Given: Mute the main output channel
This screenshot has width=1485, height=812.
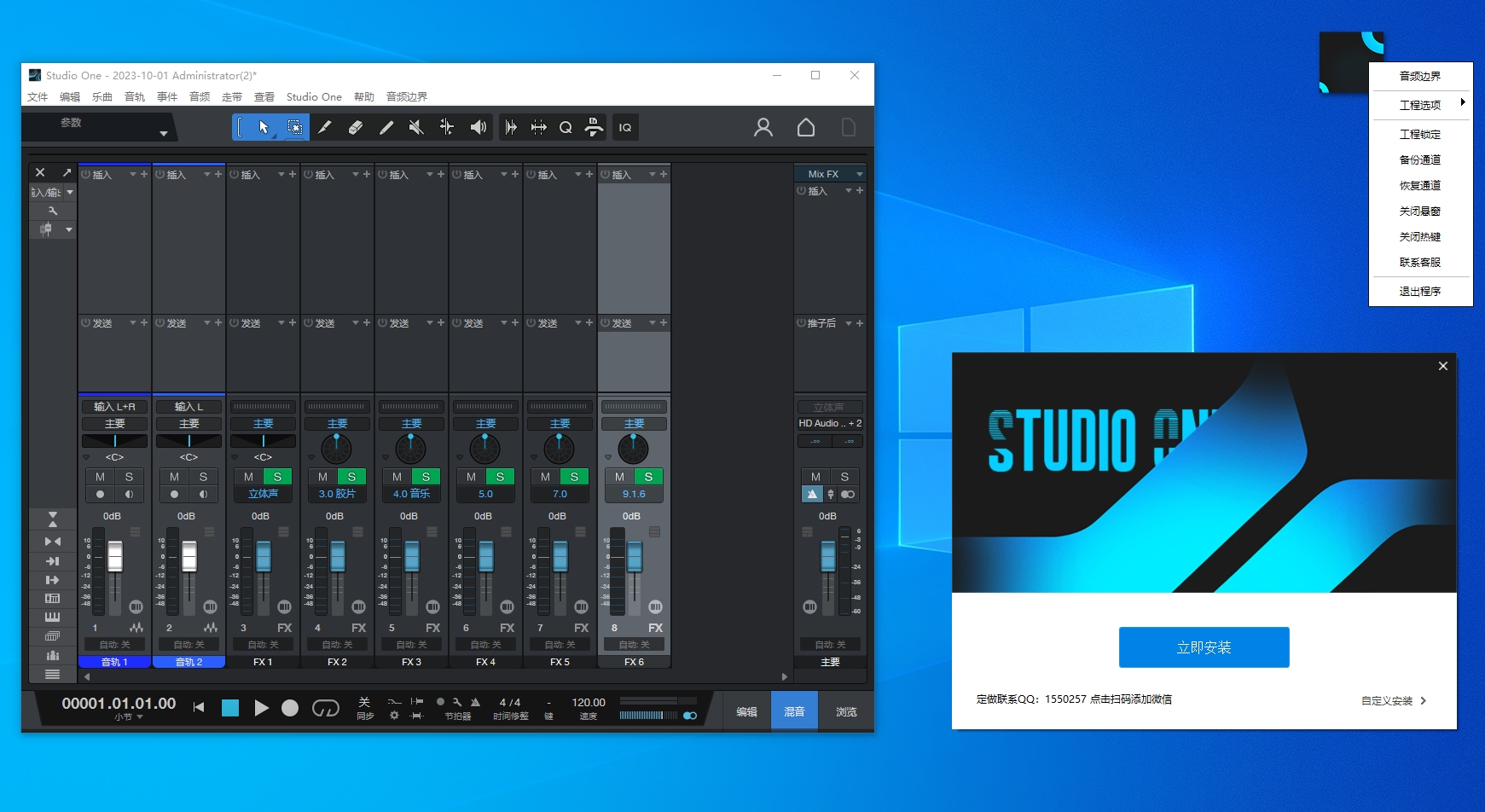Looking at the screenshot, I should coord(815,477).
